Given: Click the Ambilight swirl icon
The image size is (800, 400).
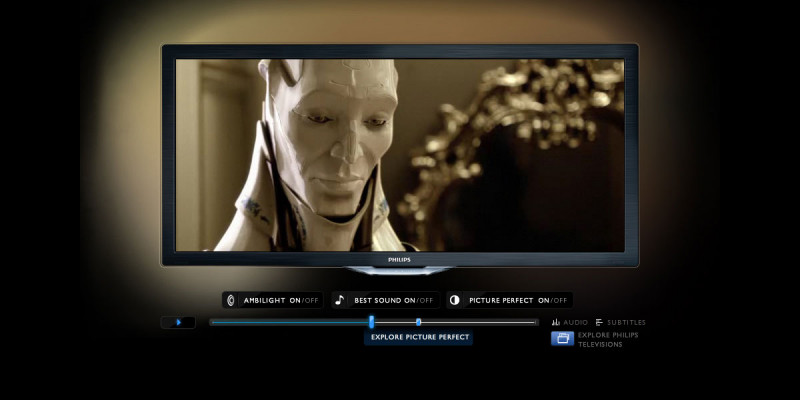Looking at the screenshot, I should [x=231, y=301].
